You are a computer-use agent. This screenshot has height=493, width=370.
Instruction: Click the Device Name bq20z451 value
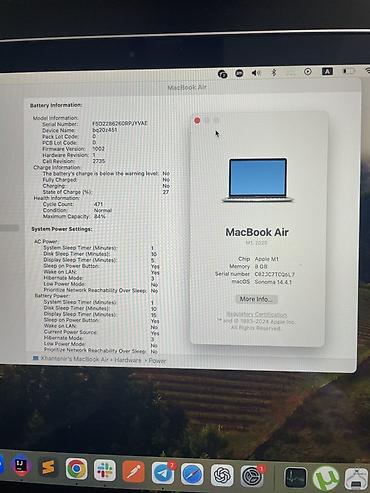tap(105, 130)
